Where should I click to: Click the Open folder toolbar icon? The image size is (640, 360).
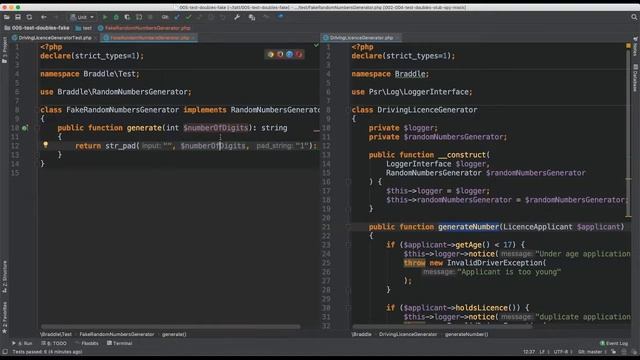(x=7, y=17)
